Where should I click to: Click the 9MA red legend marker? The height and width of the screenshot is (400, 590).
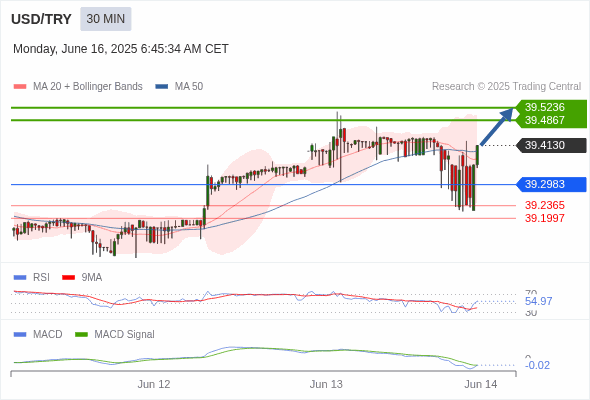[68, 278]
